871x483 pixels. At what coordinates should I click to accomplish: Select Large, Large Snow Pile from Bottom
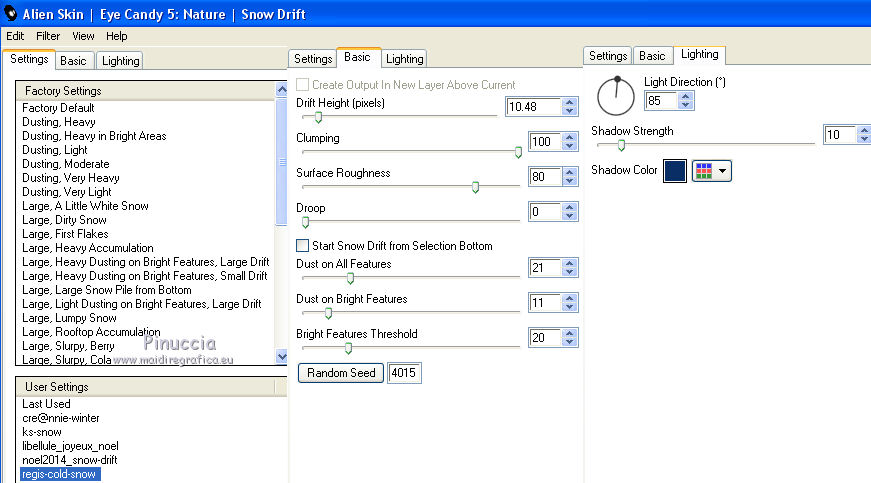tap(107, 290)
